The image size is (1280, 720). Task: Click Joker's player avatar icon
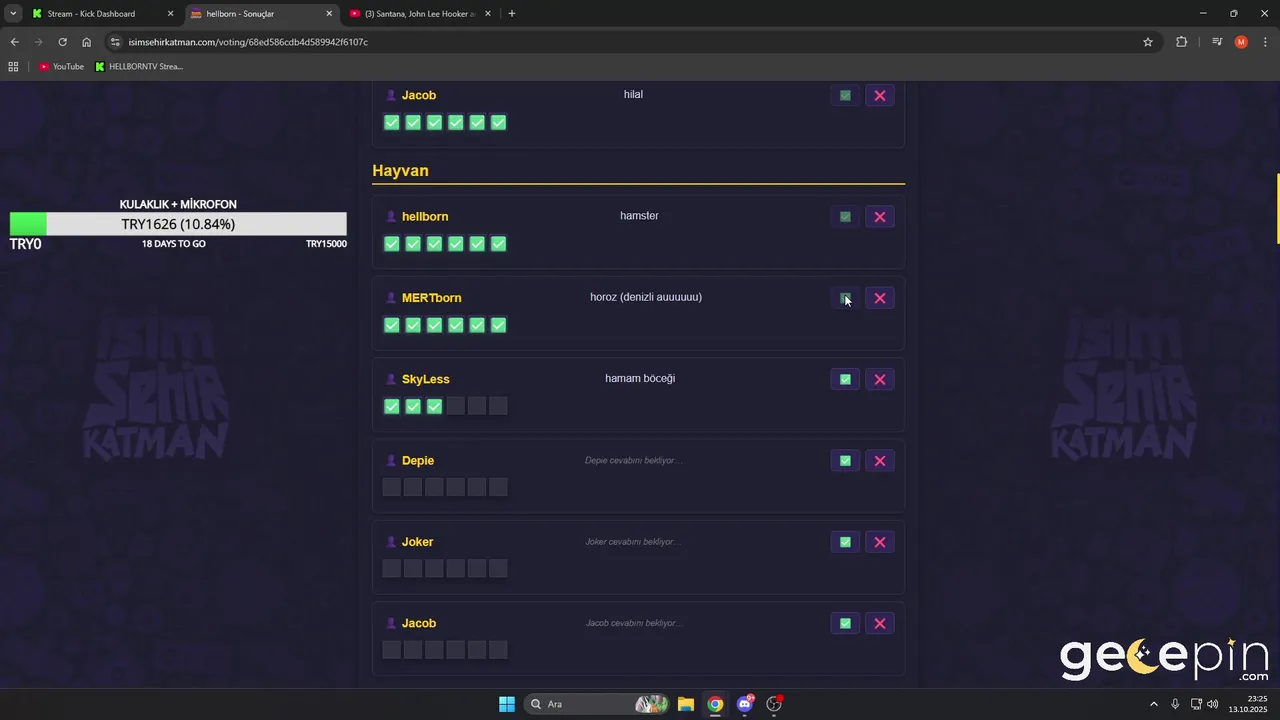coord(391,542)
